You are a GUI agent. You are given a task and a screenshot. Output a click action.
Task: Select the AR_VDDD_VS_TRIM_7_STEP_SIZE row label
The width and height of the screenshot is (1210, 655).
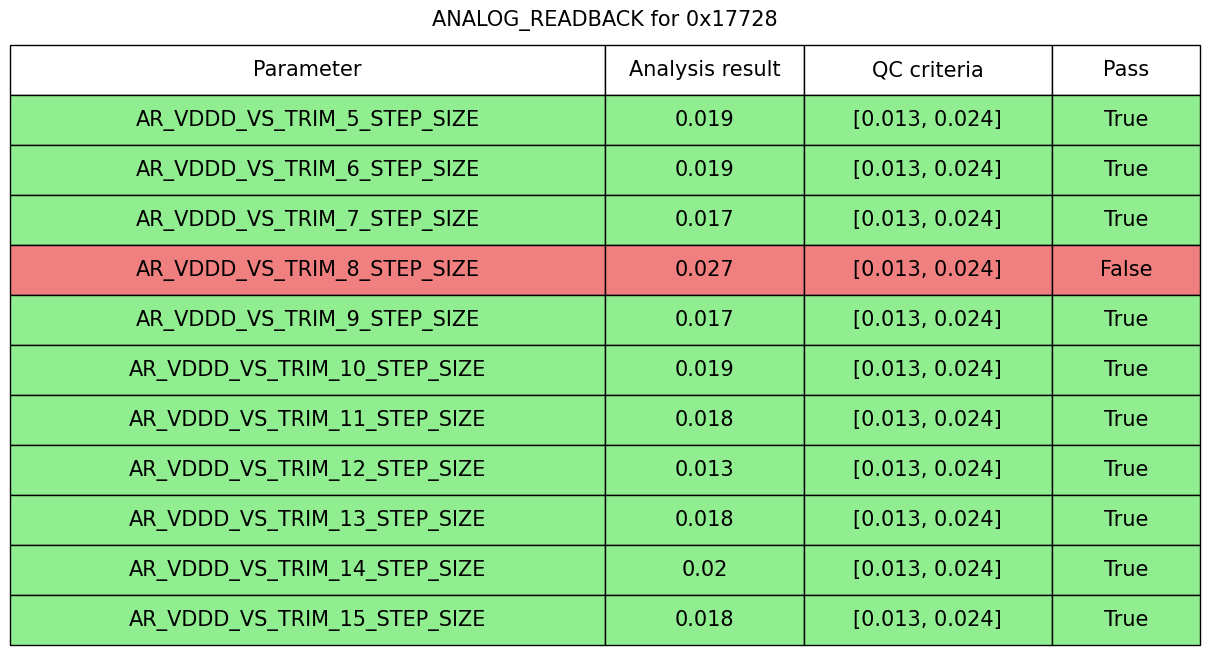[307, 220]
